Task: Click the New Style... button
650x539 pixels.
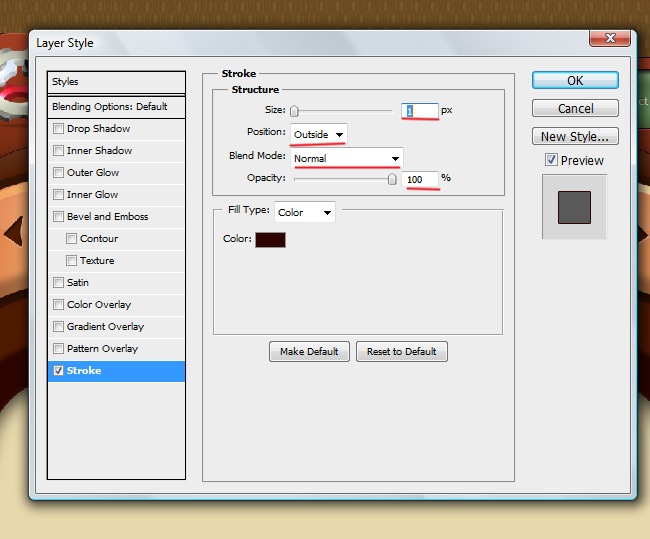Action: point(574,137)
